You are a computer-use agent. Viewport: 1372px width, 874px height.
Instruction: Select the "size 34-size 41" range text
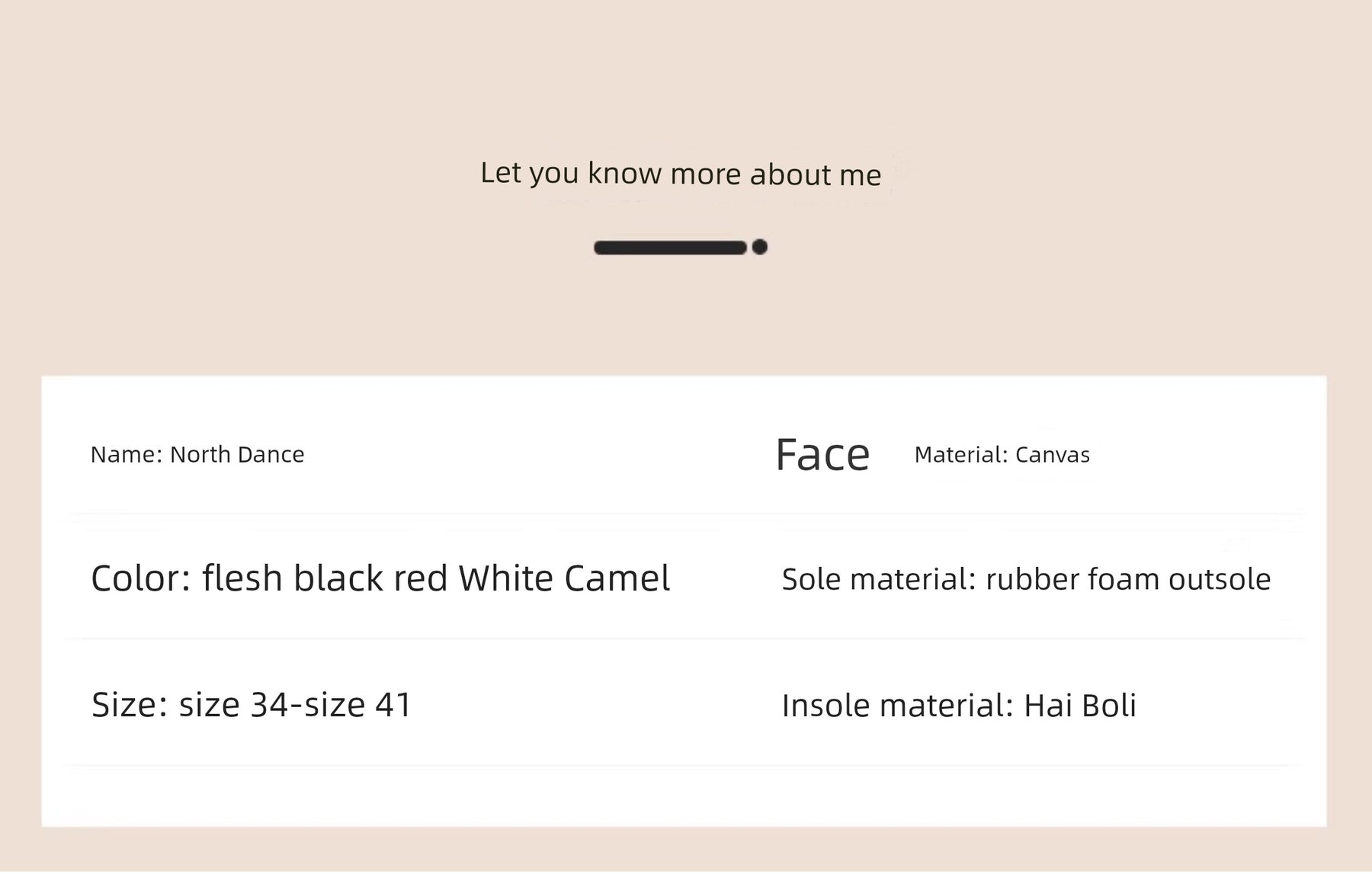tap(295, 705)
